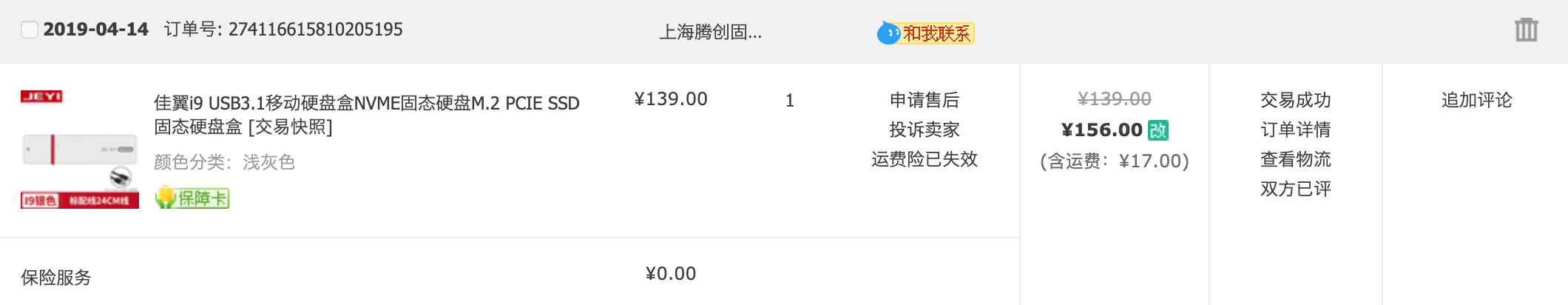Click the JEYI brand logo
The width and height of the screenshot is (1568, 305).
[x=41, y=96]
